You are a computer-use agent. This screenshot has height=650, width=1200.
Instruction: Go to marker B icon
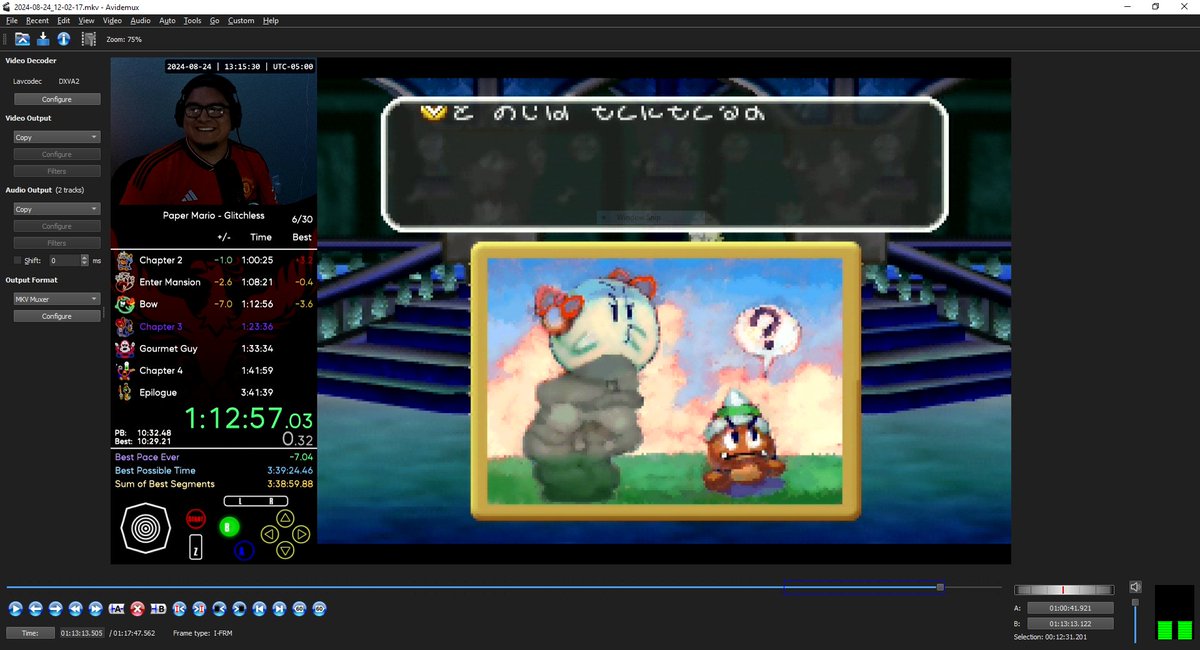(199, 608)
